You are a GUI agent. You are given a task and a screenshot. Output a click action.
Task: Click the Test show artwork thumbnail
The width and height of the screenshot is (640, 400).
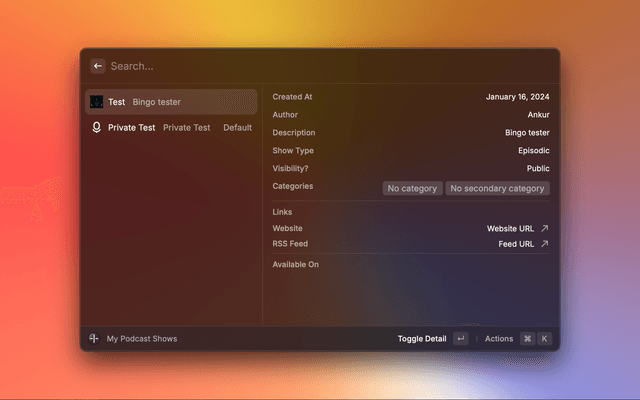pyautogui.click(x=97, y=102)
